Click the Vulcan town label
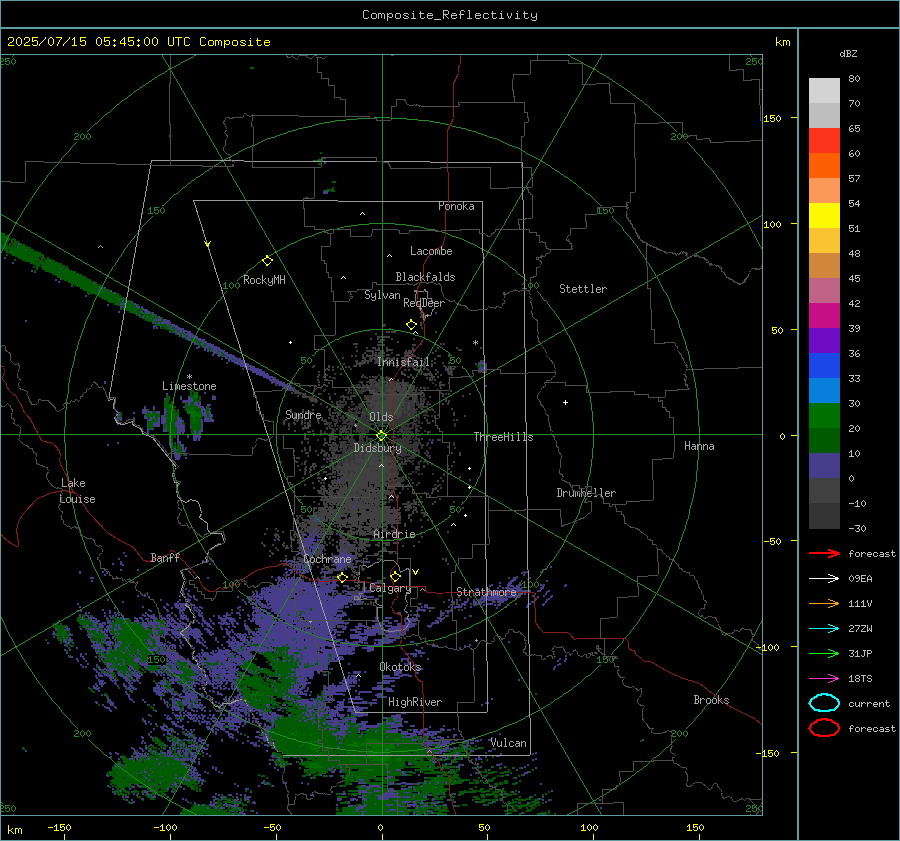 (509, 743)
